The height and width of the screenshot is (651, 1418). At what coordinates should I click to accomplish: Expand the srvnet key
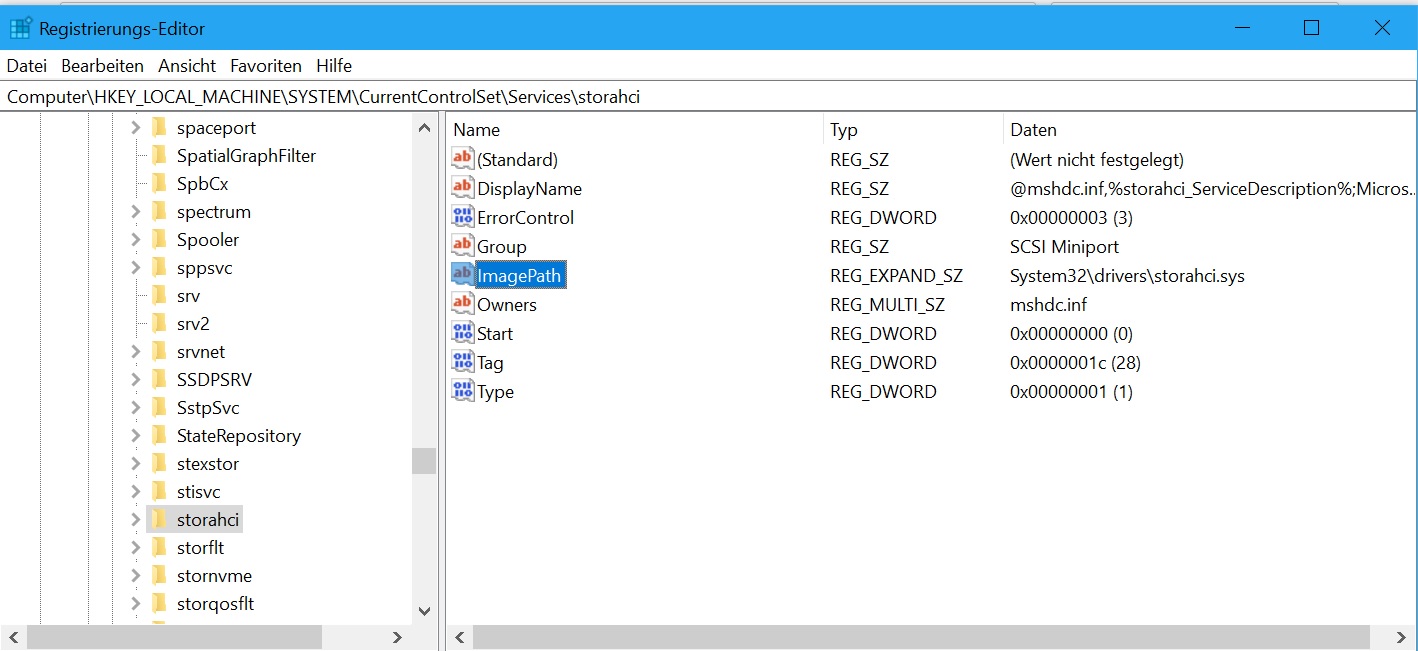136,352
